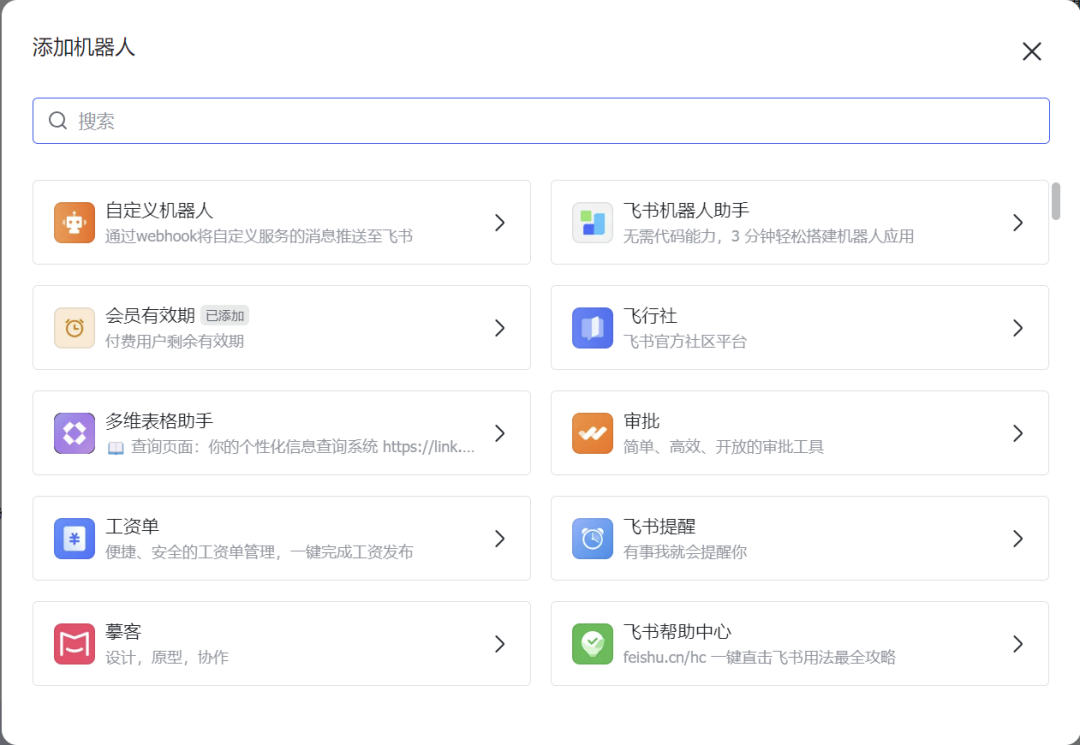Viewport: 1080px width, 745px height.
Task: Click description 付费用户剩余有效期
Action: [x=174, y=342]
